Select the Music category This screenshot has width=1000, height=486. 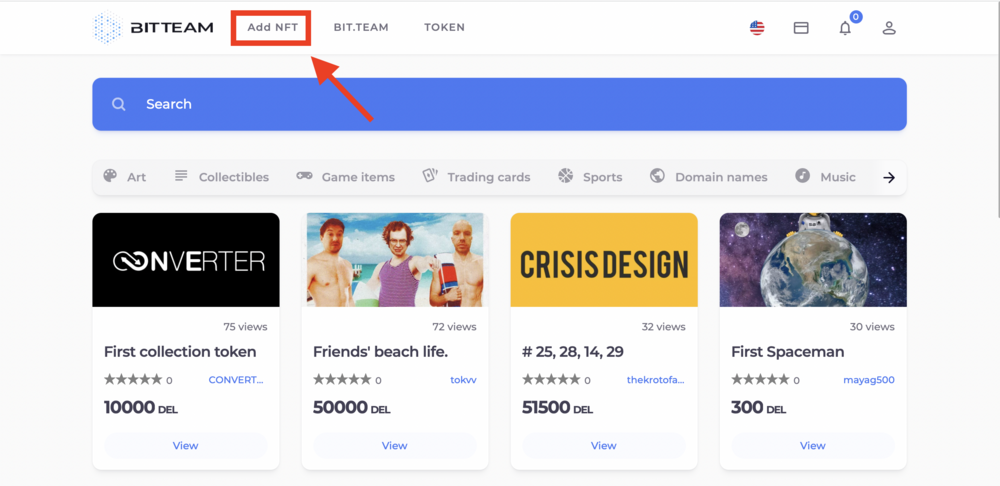(838, 177)
